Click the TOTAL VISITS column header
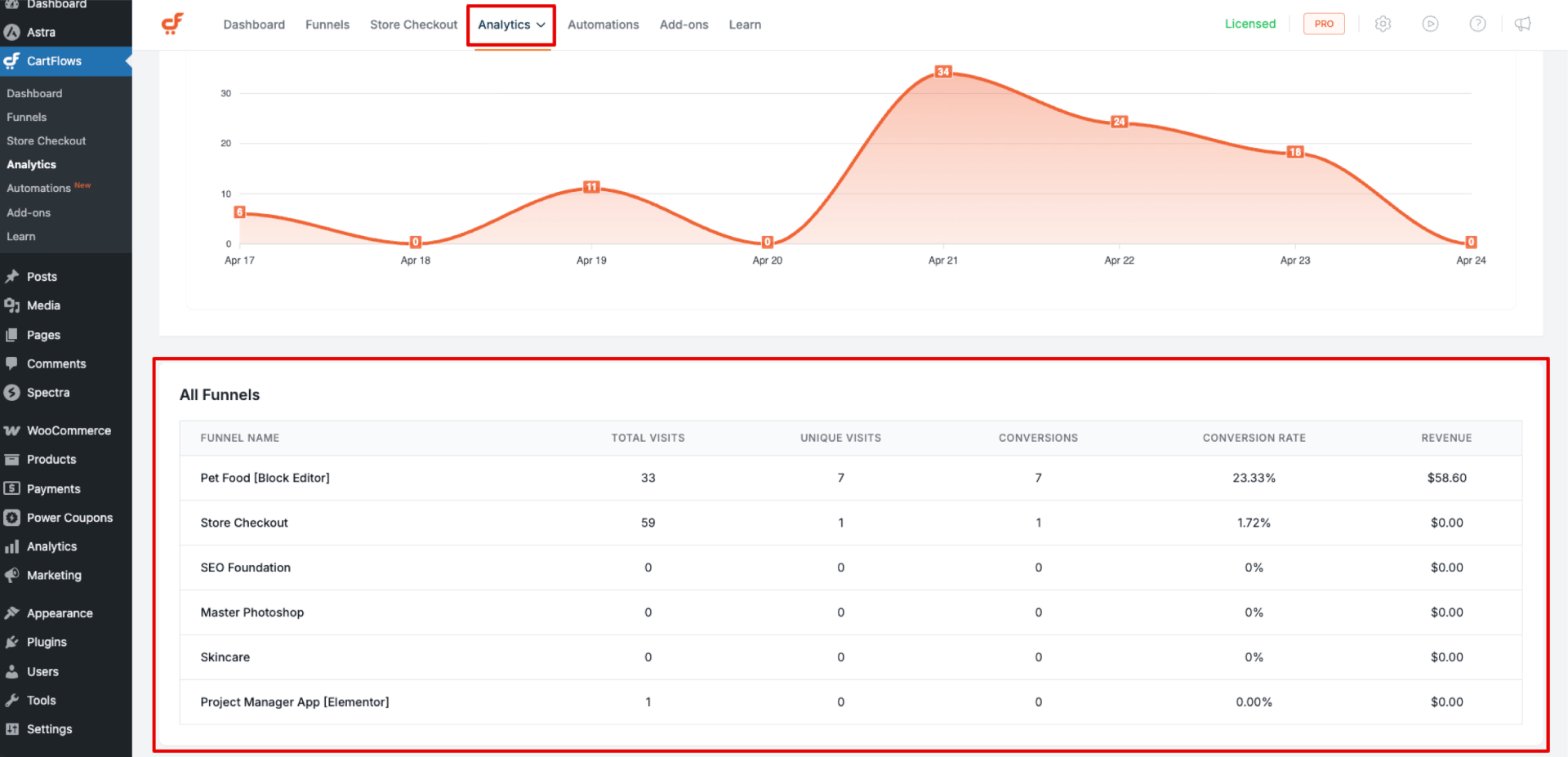Viewport: 1568px width, 757px height. coord(648,438)
